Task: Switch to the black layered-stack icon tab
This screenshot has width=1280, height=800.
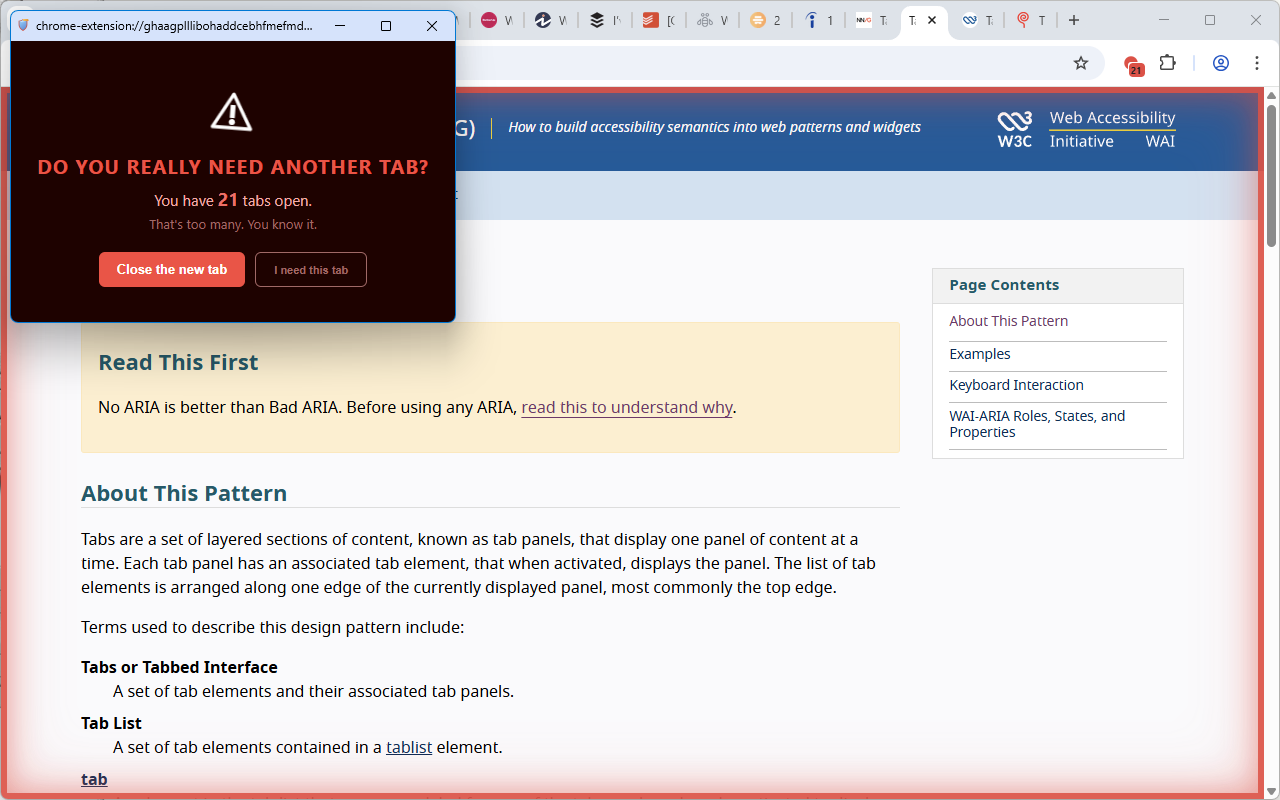Action: point(604,20)
